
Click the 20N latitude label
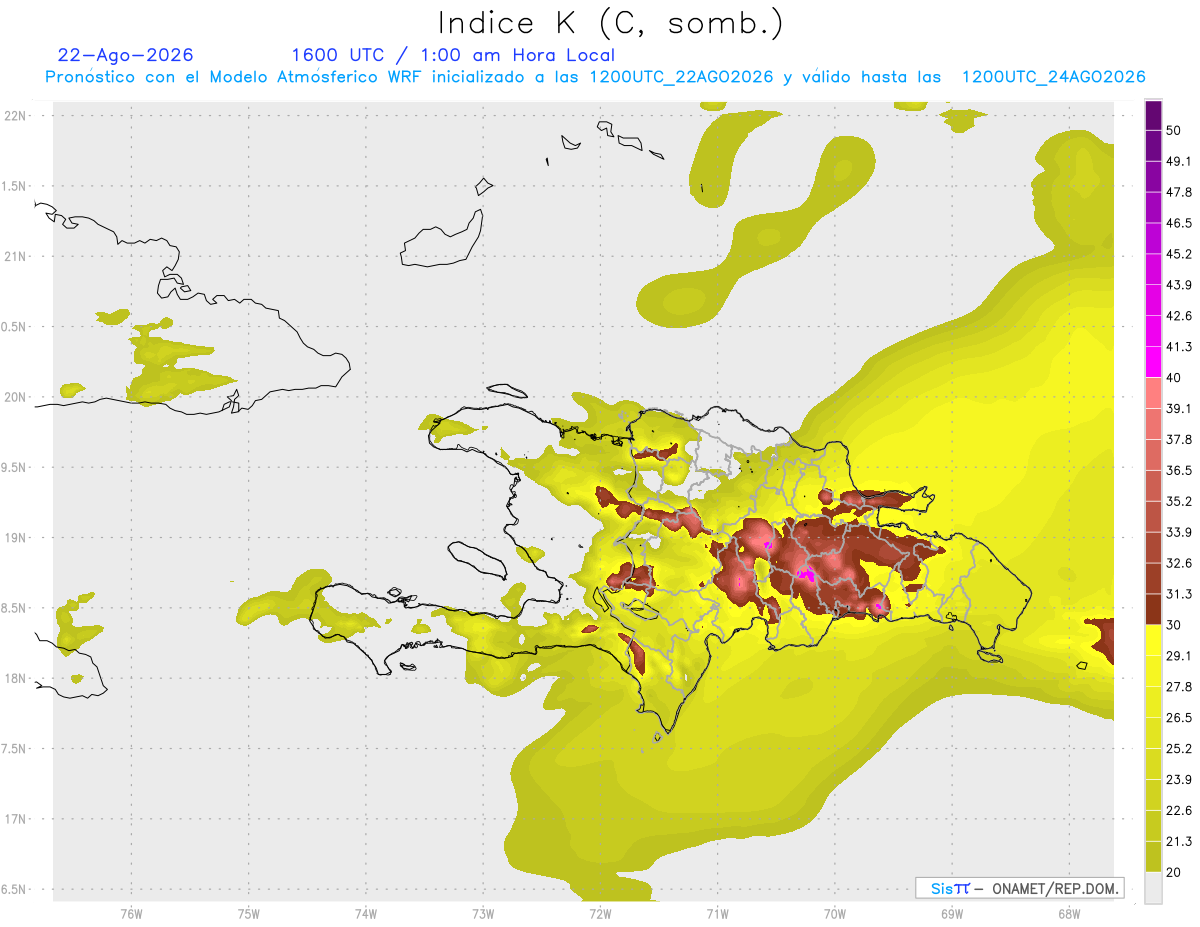16,397
